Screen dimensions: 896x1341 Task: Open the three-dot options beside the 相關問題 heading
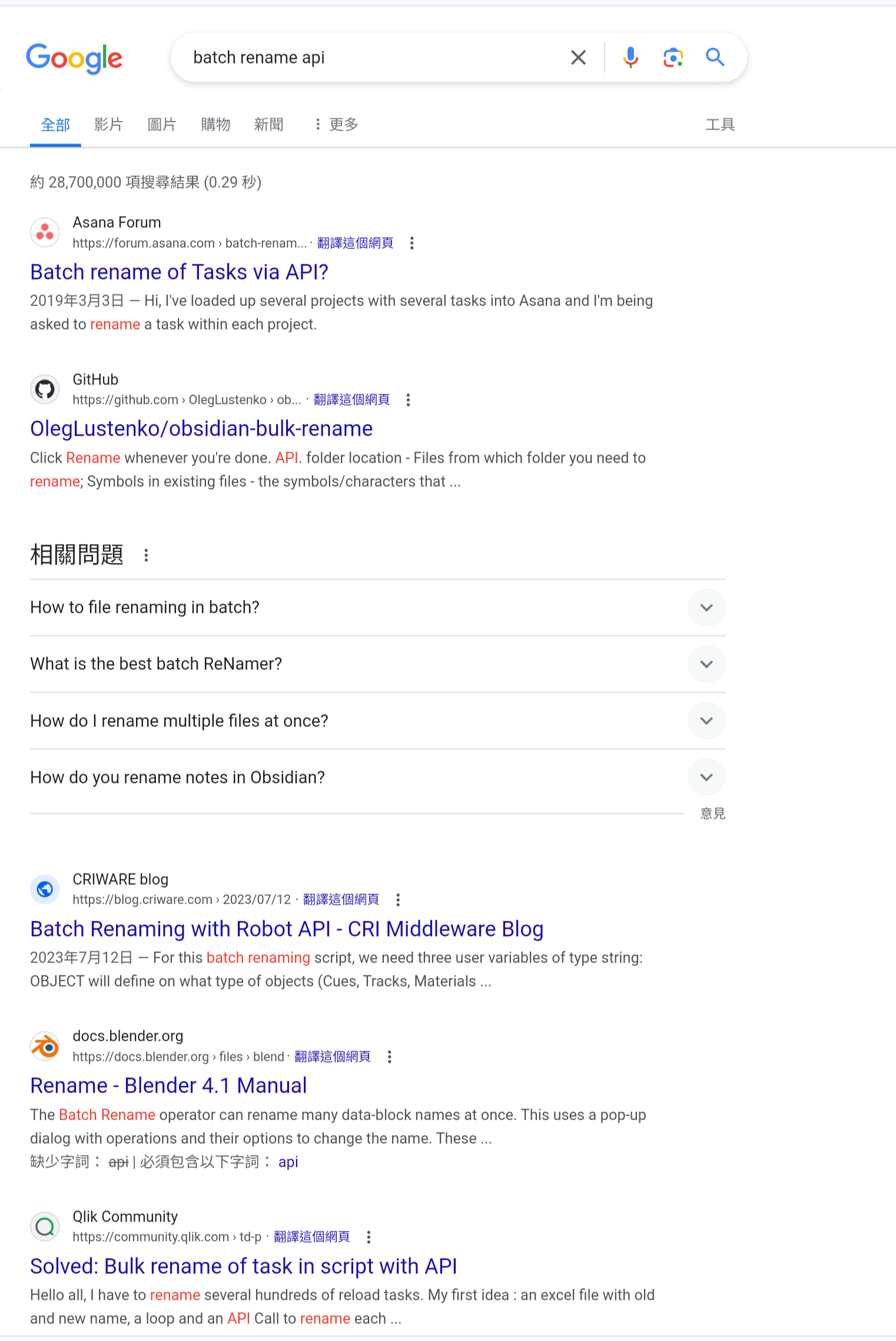pos(146,555)
